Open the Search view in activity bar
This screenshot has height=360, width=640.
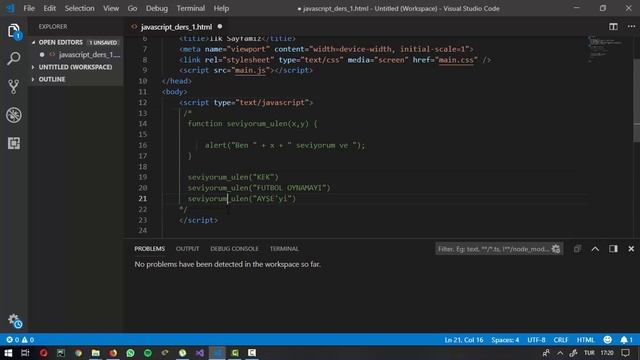pyautogui.click(x=13, y=59)
